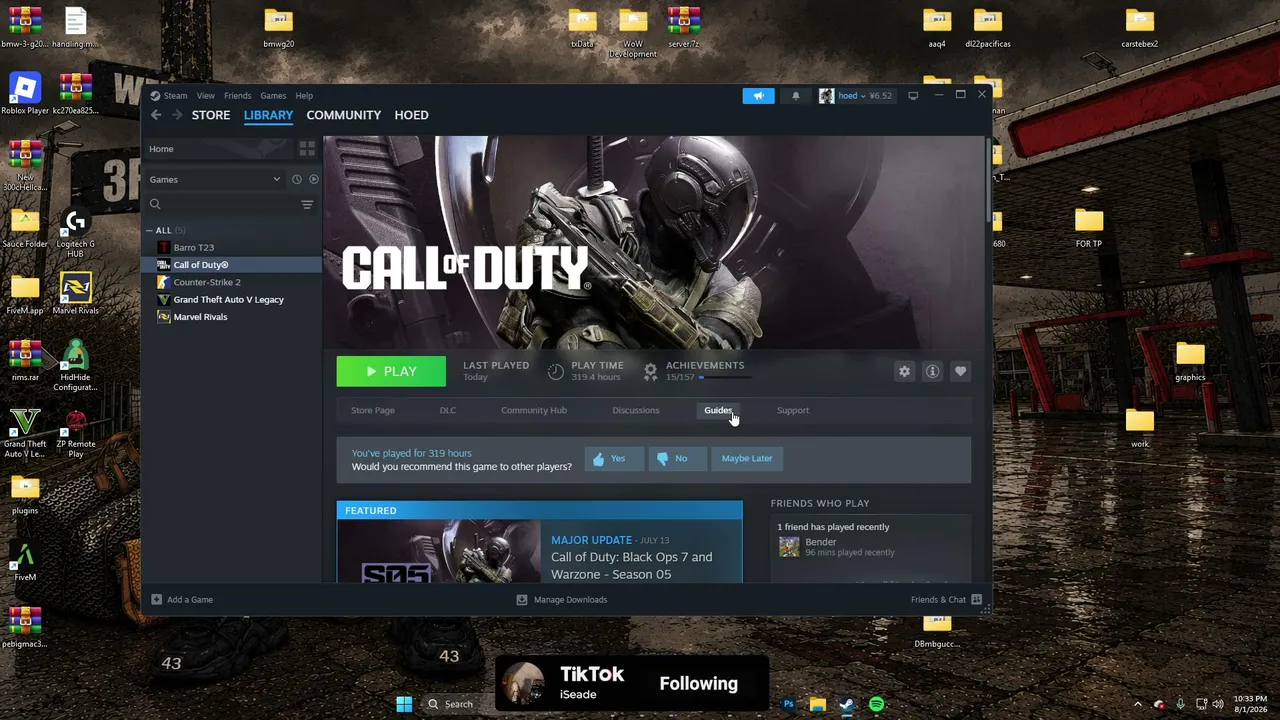Image resolution: width=1280 pixels, height=720 pixels.
Task: Open friend Bender's entry
Action: click(836, 547)
